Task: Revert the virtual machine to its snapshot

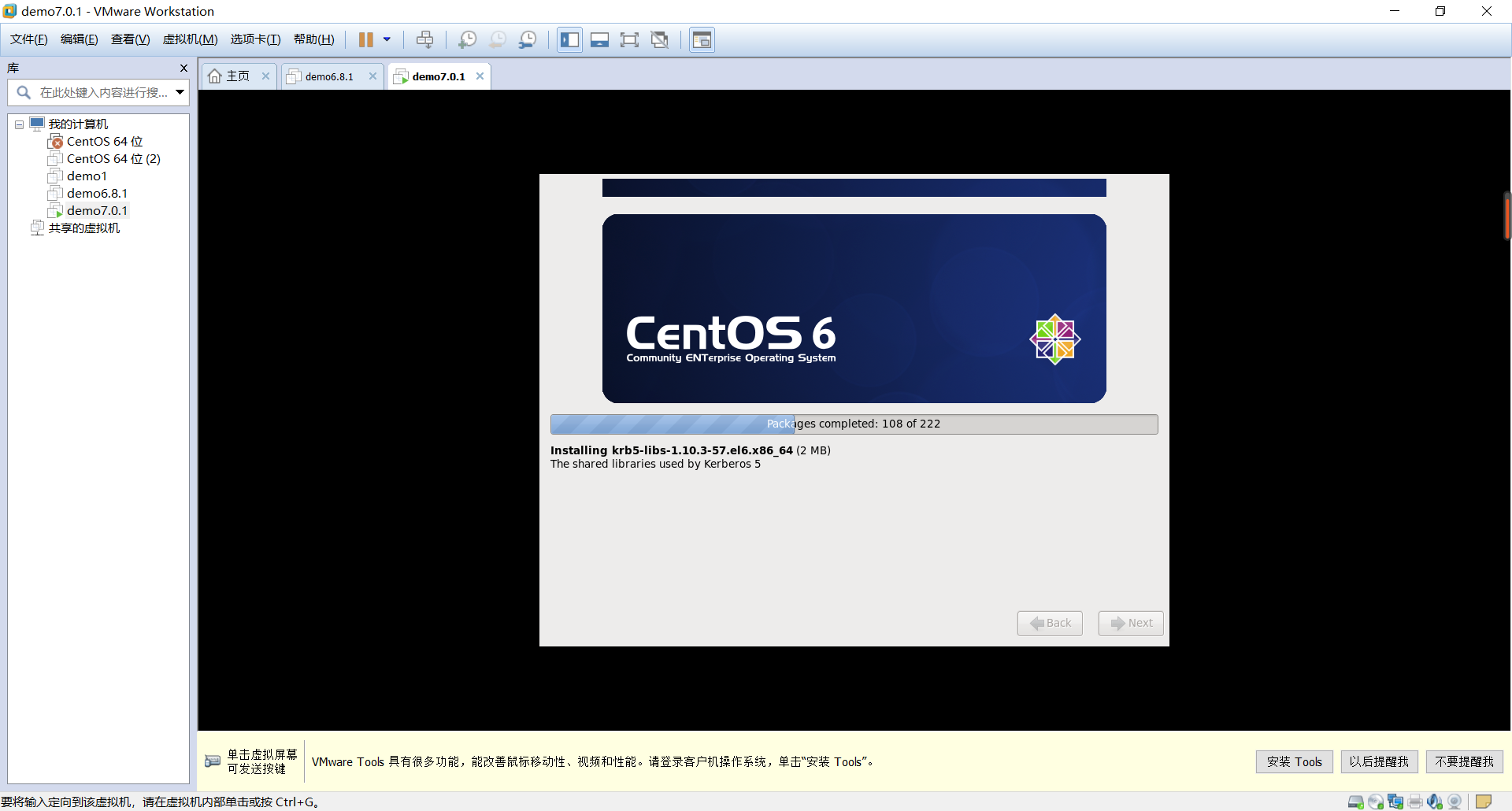Action: 498,39
